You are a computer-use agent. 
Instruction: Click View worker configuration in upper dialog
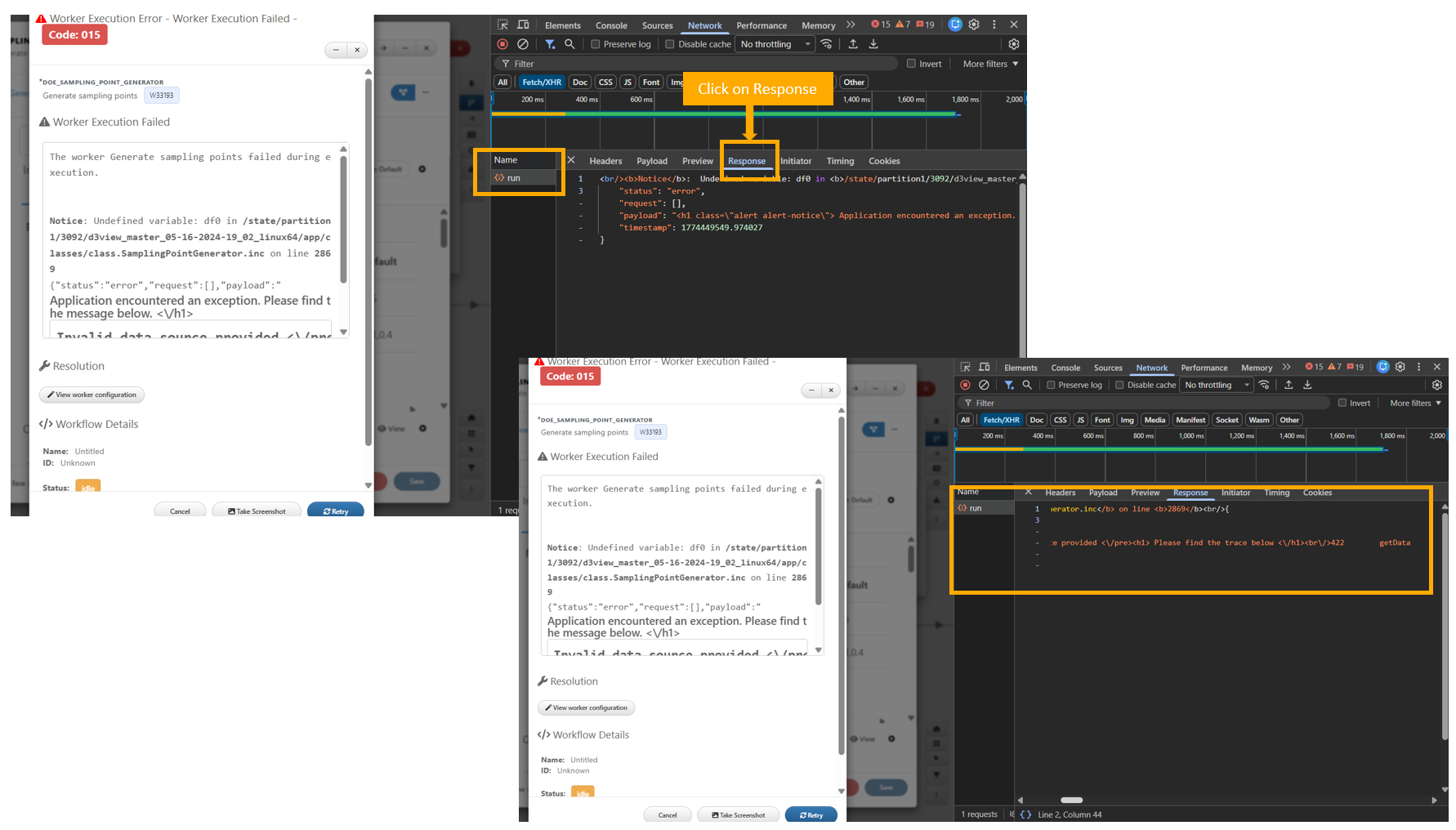click(92, 395)
